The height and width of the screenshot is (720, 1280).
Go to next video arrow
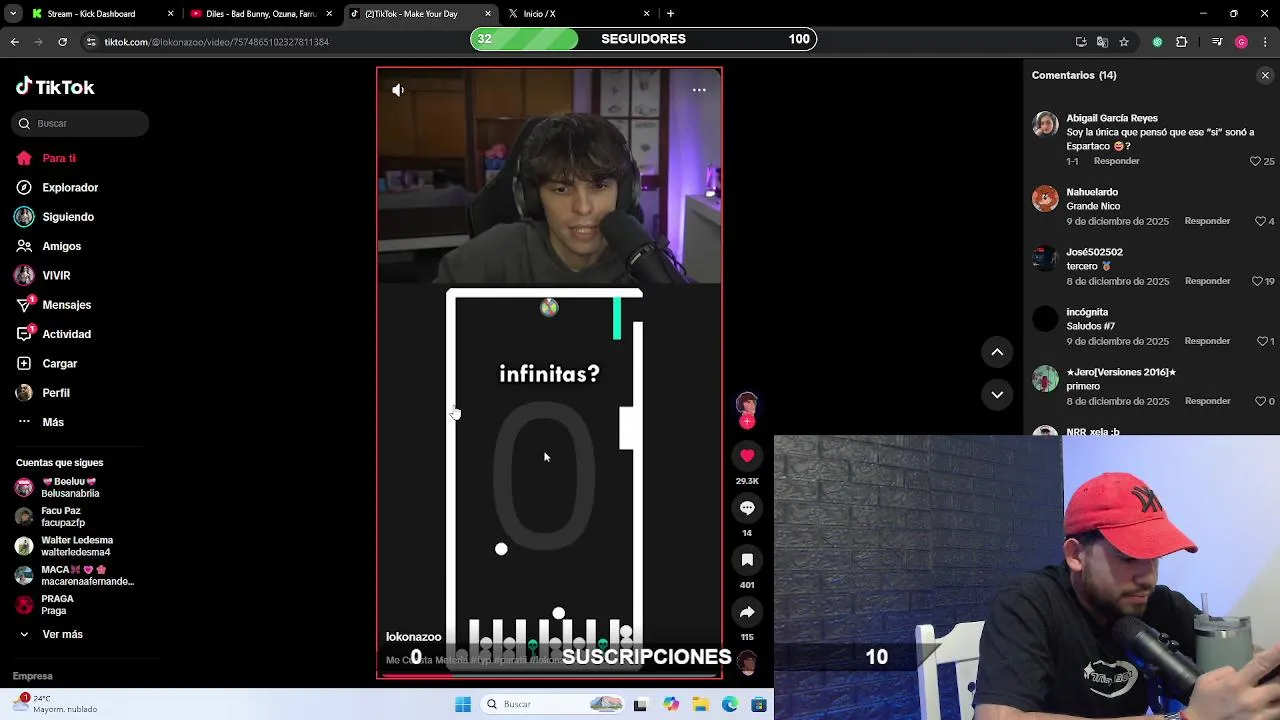click(x=997, y=395)
